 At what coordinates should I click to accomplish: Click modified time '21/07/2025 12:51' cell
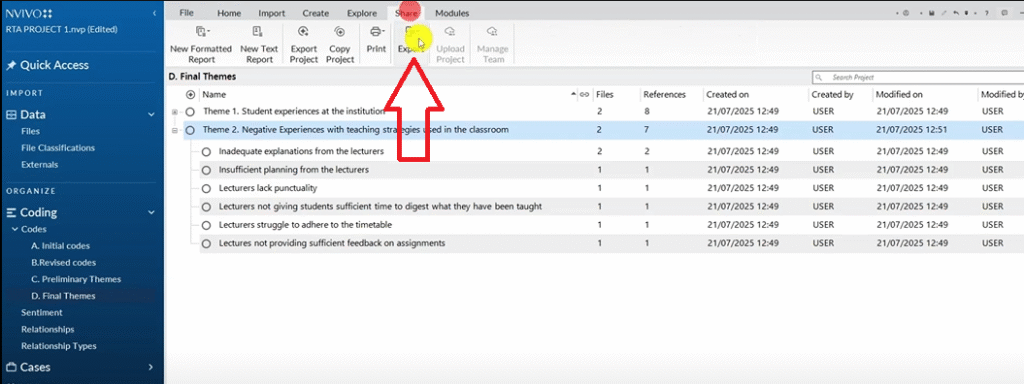tap(912, 130)
